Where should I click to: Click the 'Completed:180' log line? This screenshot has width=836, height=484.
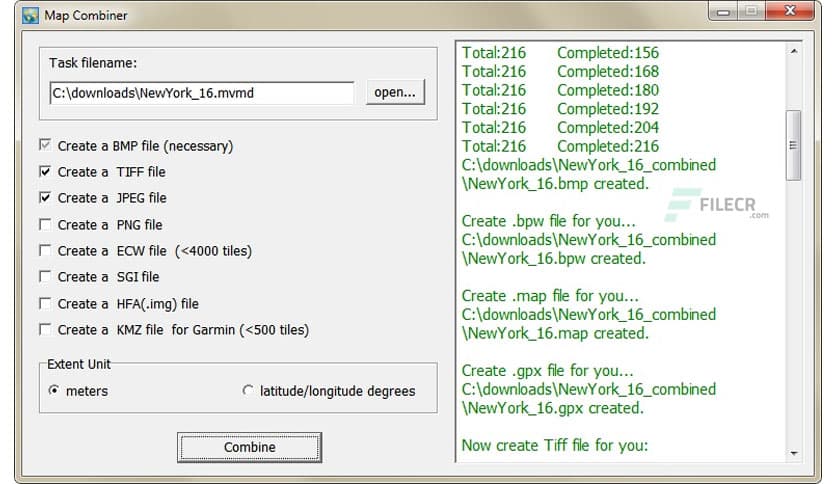608,90
